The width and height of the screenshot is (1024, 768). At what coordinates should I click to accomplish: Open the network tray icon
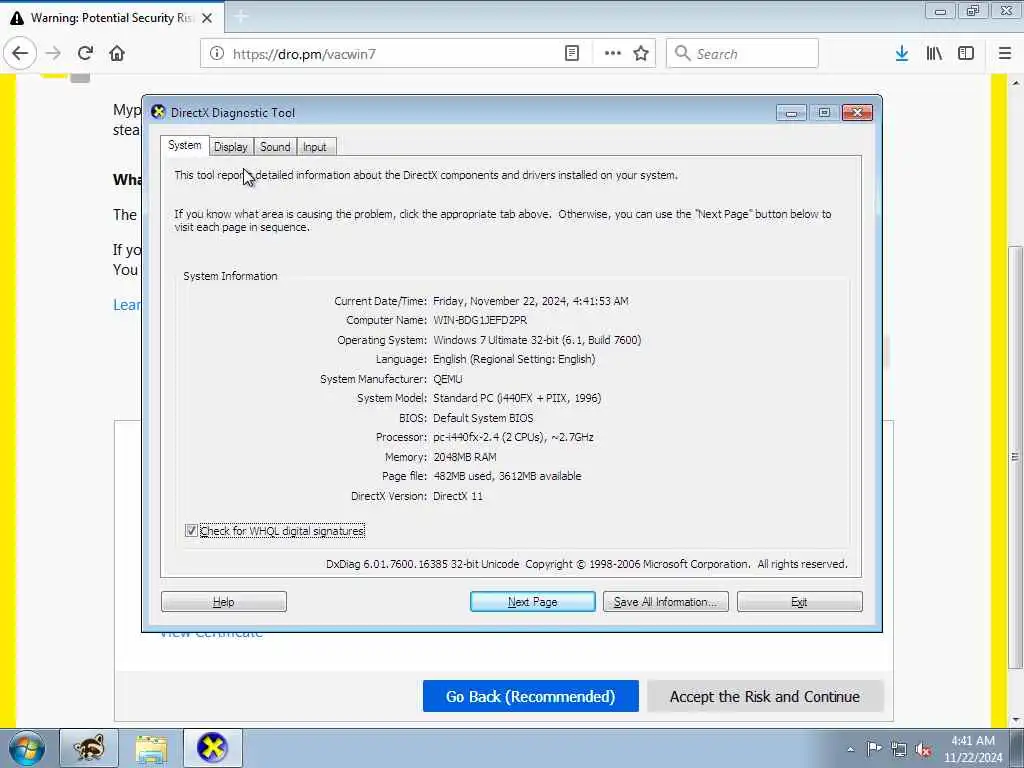tap(899, 749)
